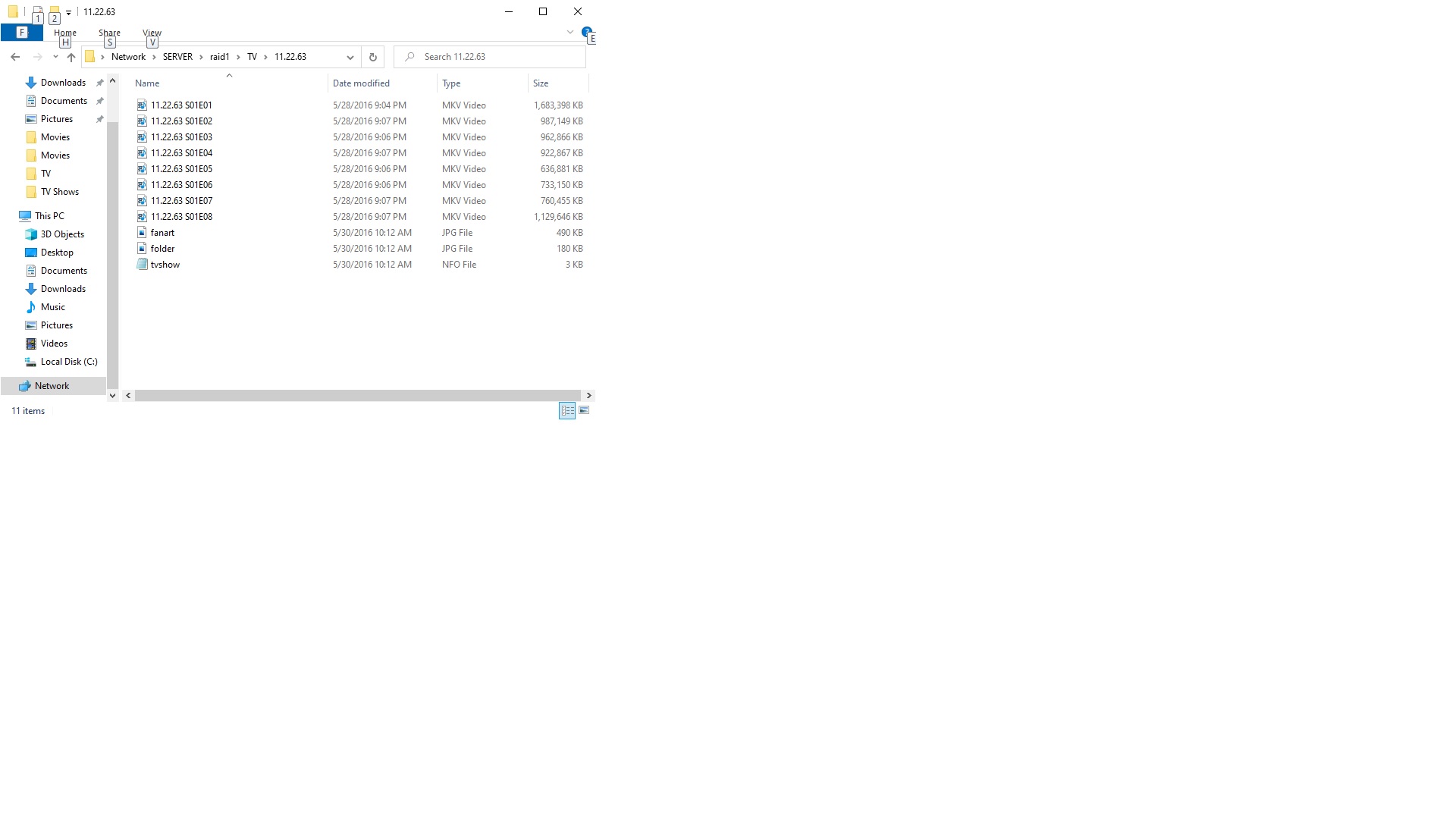
Task: Open the Help question mark icon
Action: click(x=586, y=32)
